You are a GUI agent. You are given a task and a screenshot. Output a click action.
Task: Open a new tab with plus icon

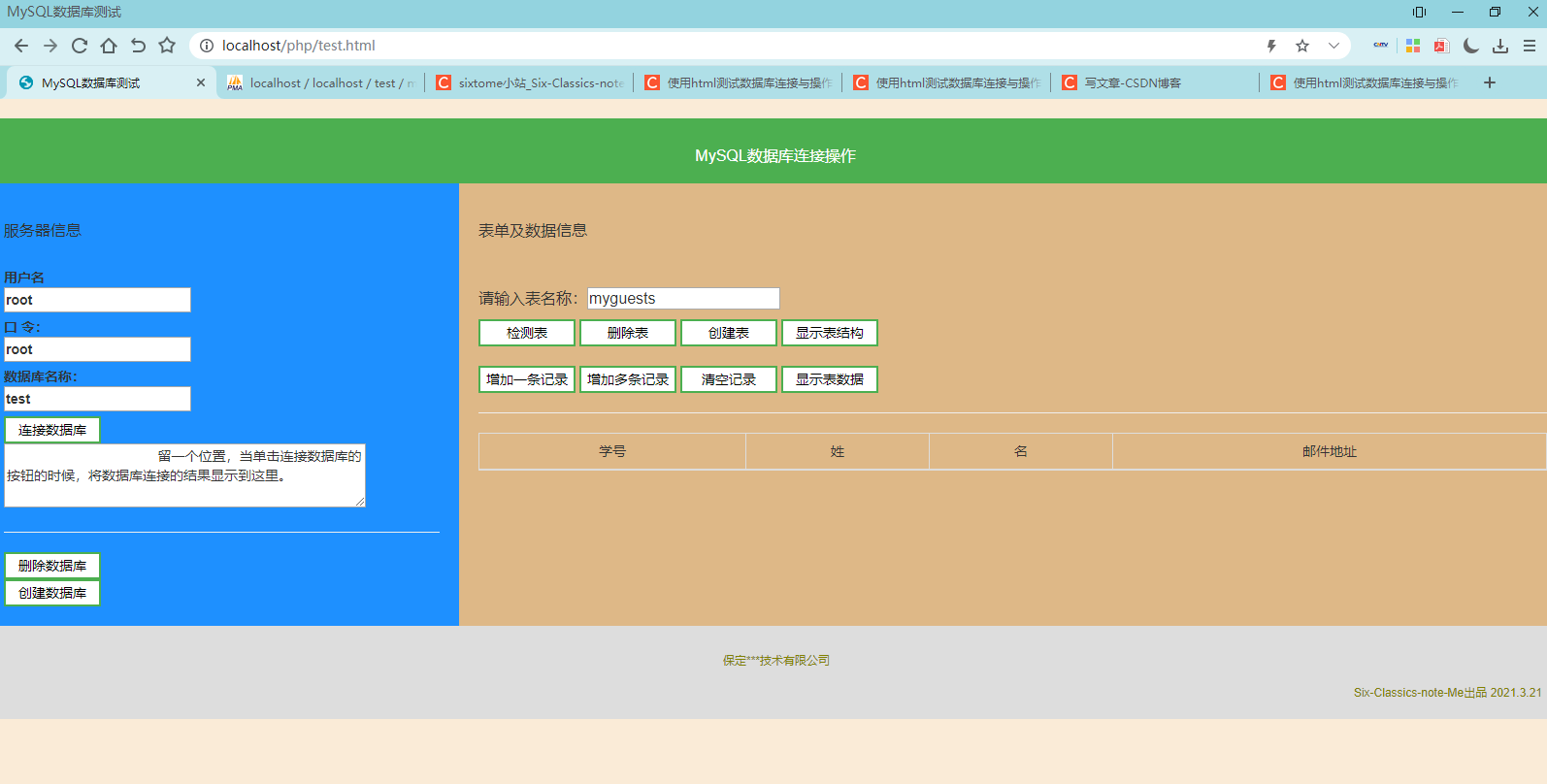click(x=1490, y=82)
